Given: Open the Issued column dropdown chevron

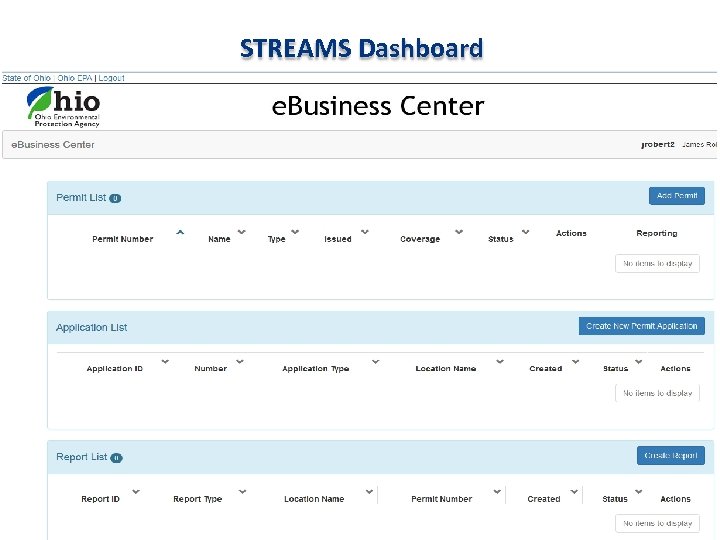Looking at the screenshot, I should 365,232.
